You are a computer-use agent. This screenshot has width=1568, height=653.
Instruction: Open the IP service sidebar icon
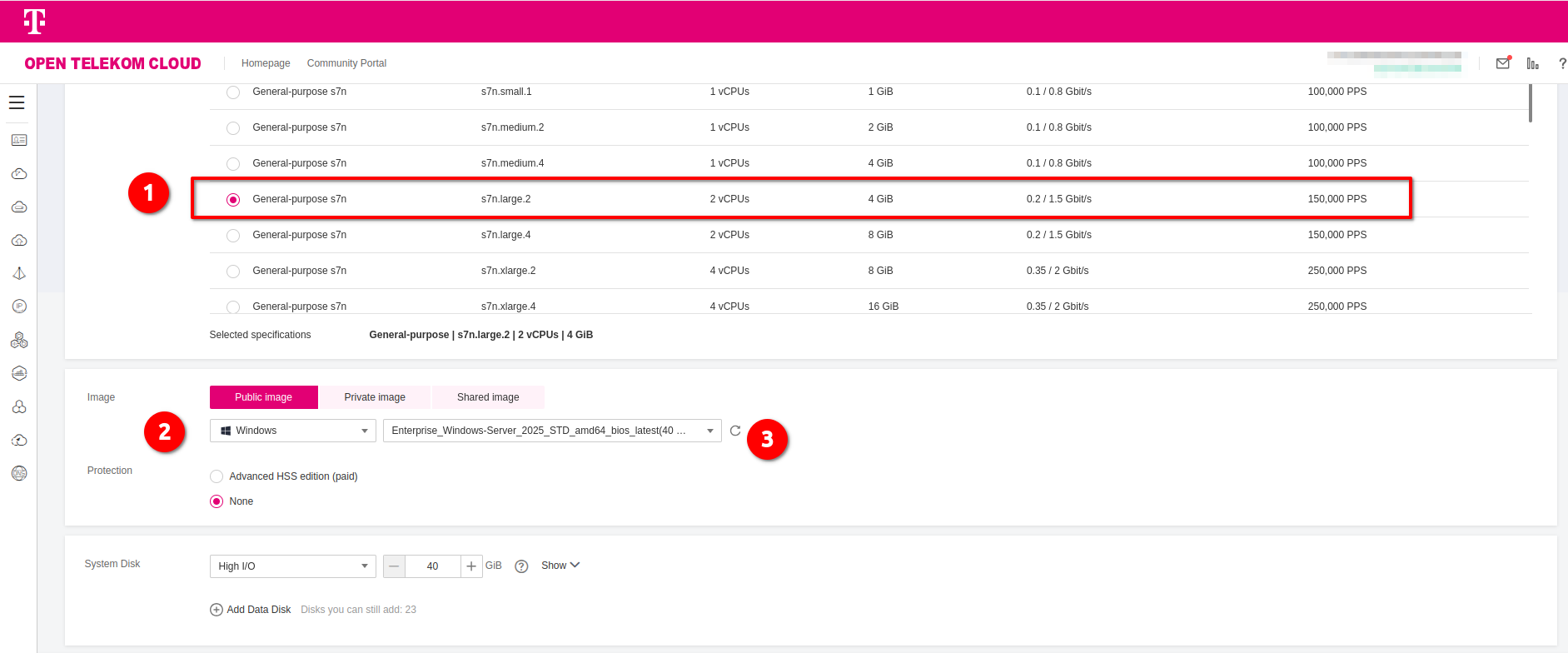[19, 307]
